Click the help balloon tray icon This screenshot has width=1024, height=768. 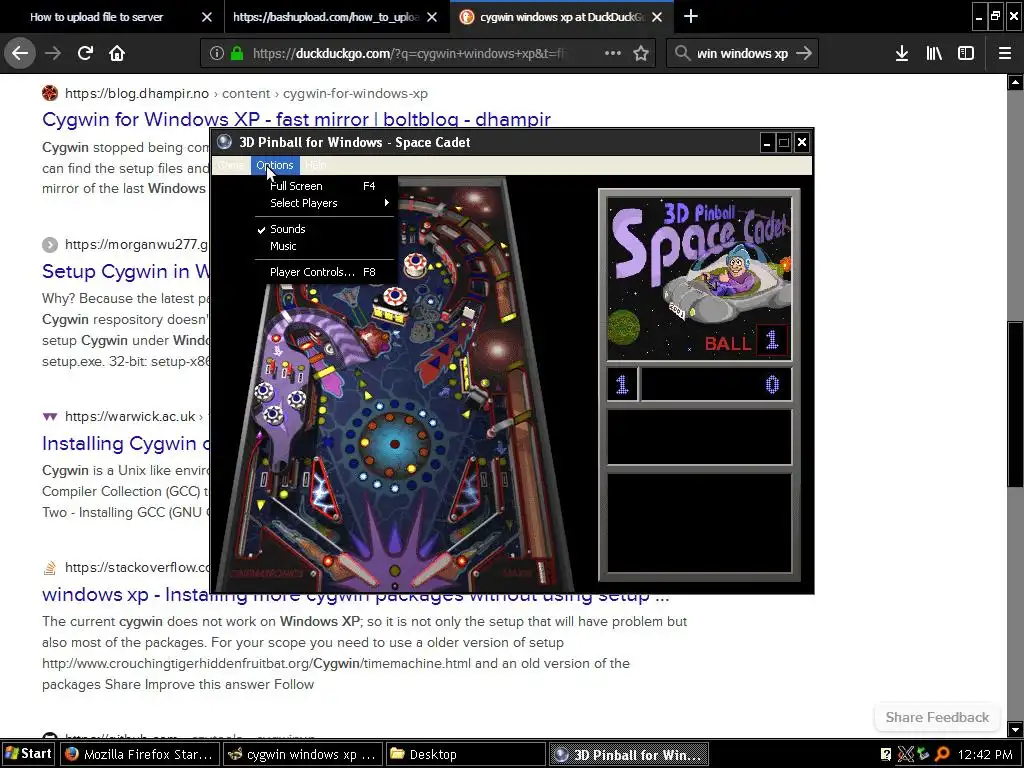[886, 754]
